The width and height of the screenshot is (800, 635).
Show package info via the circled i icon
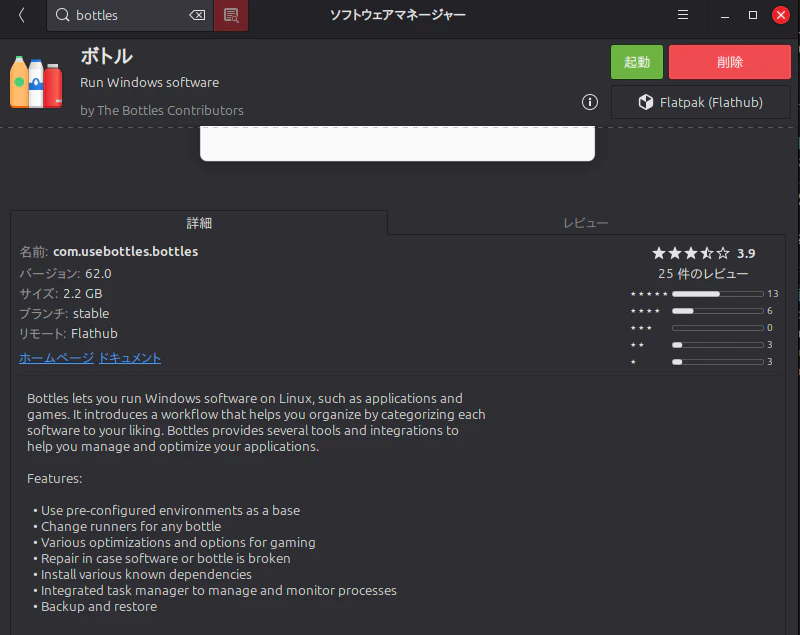[x=590, y=102]
